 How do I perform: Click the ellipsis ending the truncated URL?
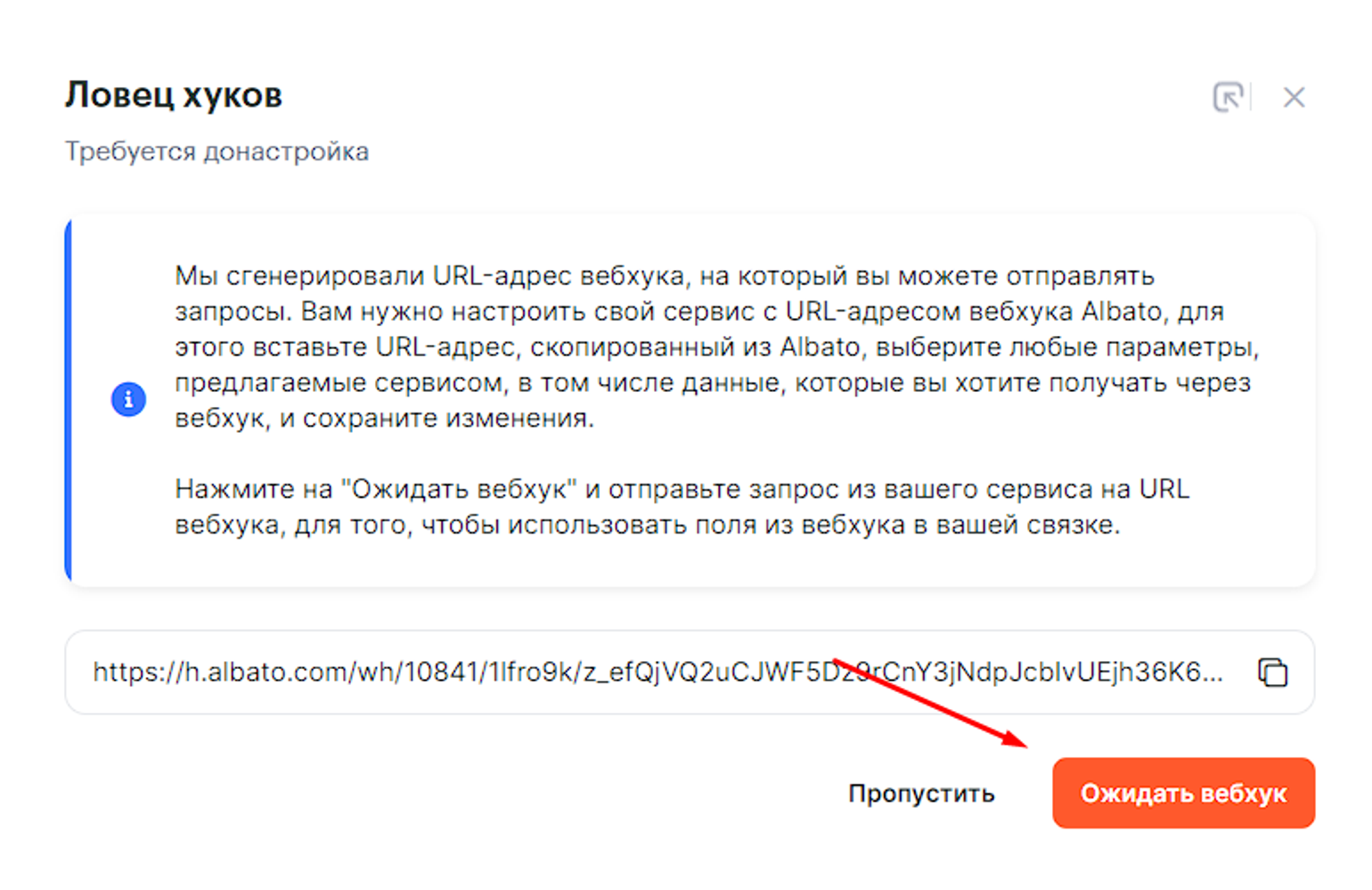coord(1213,674)
